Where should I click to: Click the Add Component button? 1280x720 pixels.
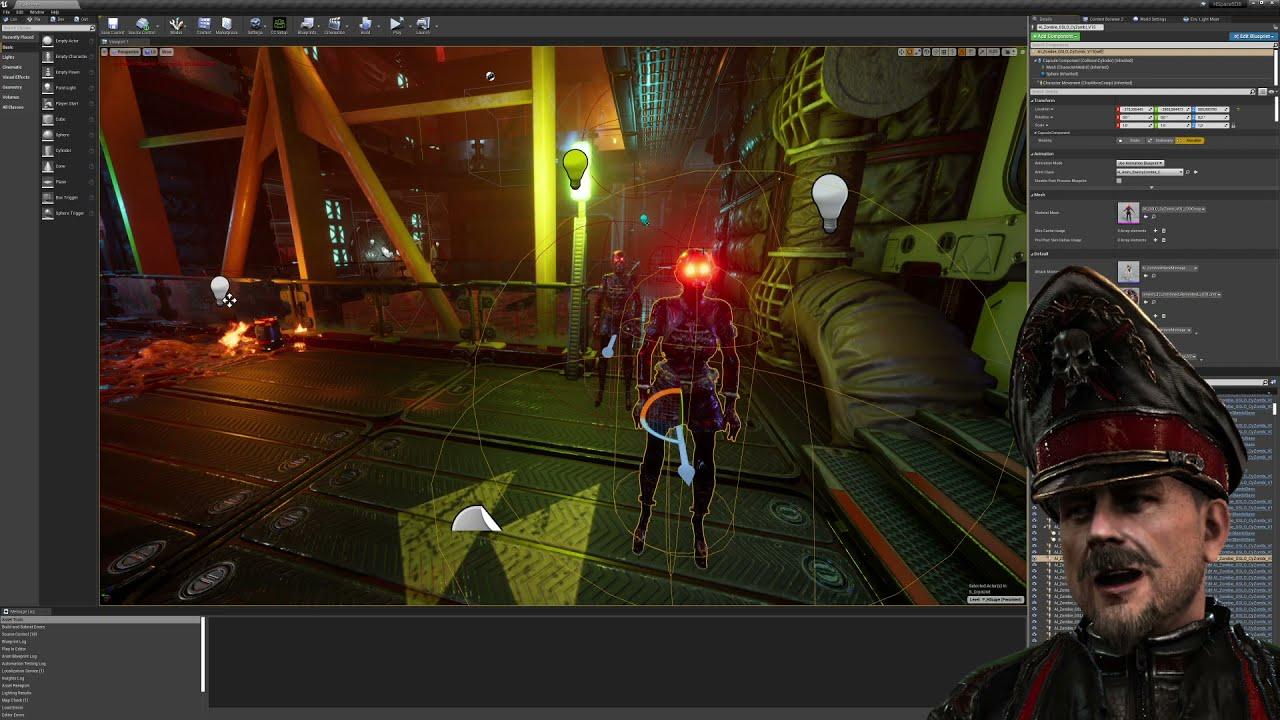pos(1056,36)
